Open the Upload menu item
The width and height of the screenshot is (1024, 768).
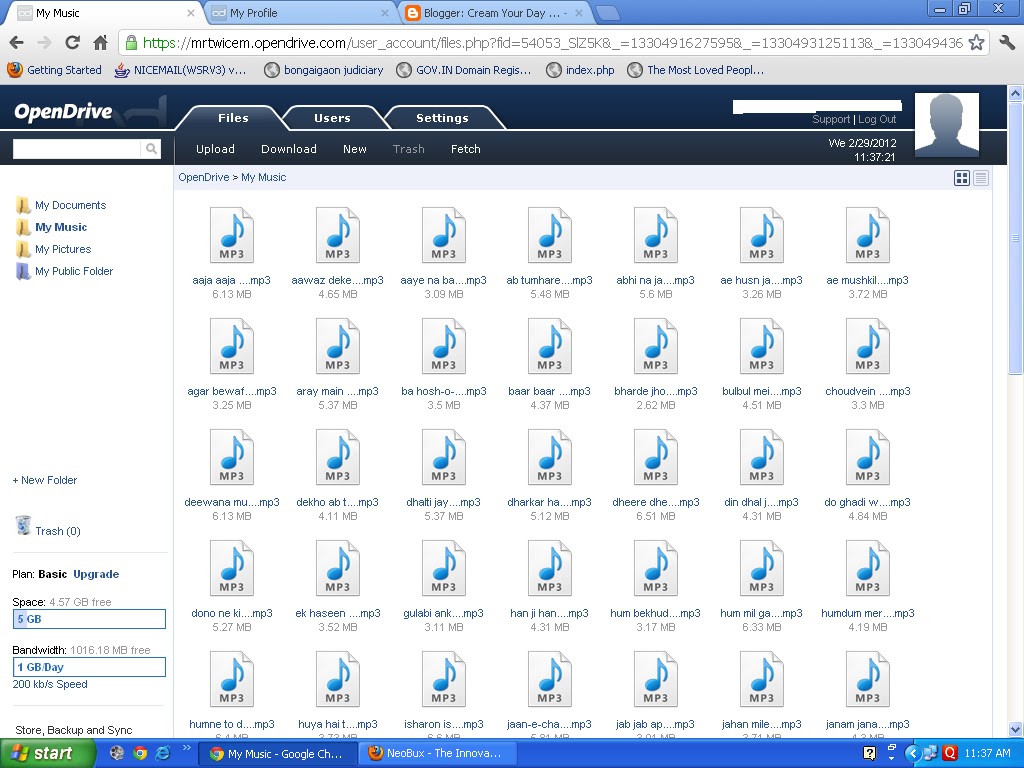(x=214, y=148)
